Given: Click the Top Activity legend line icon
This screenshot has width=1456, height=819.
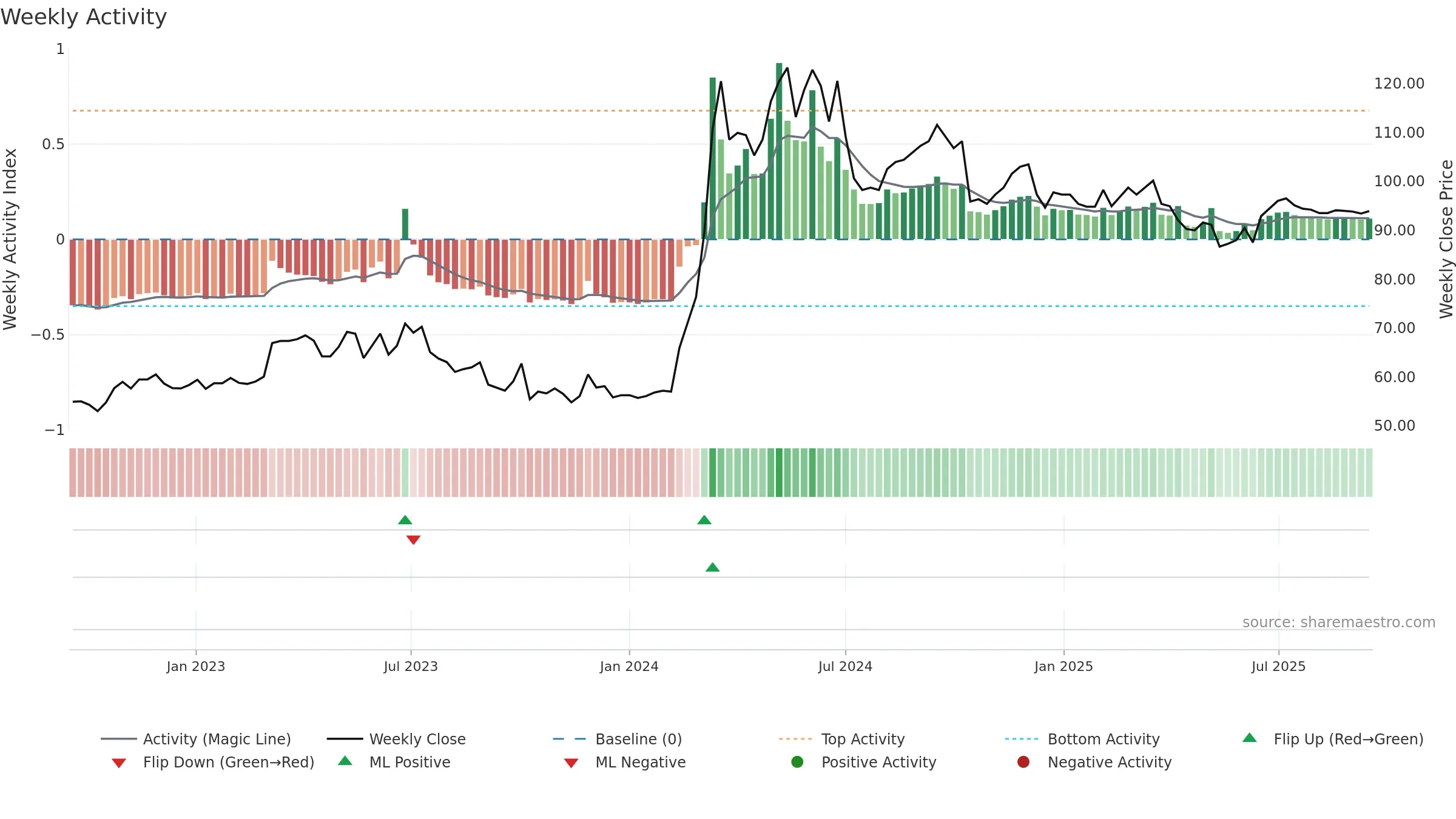Looking at the screenshot, I should click(x=795, y=739).
